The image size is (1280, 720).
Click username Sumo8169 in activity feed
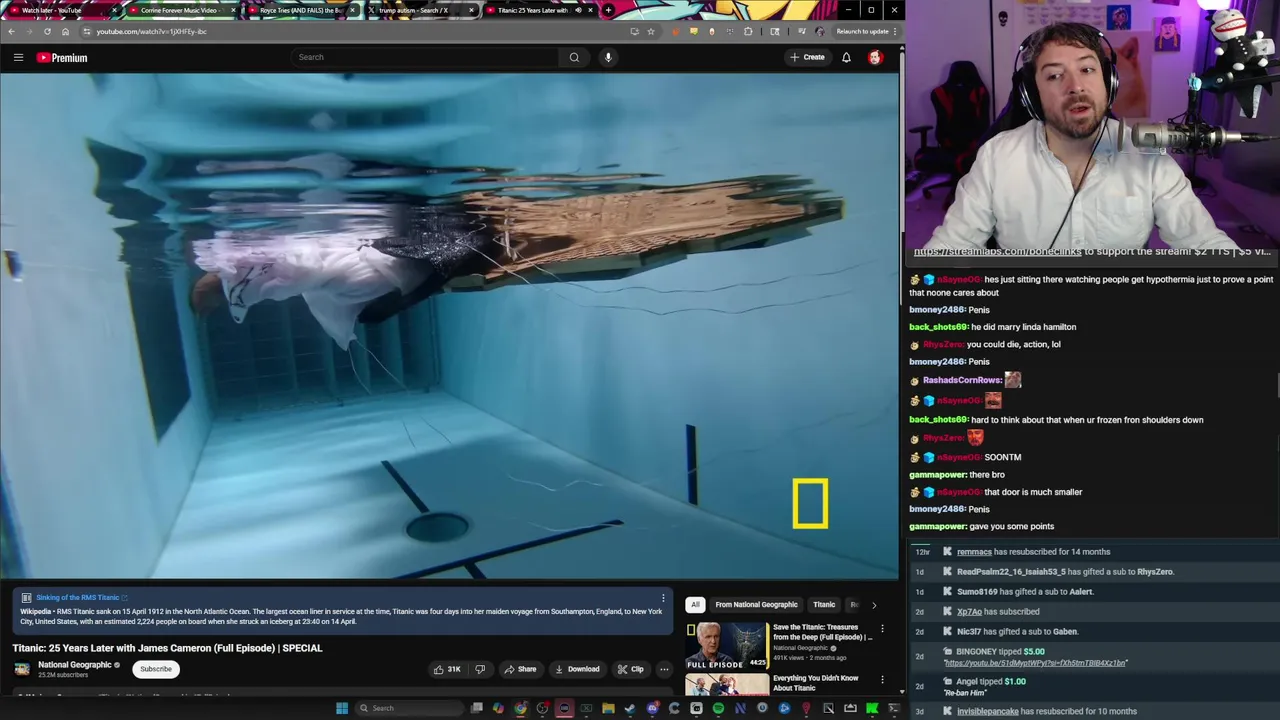(x=978, y=592)
